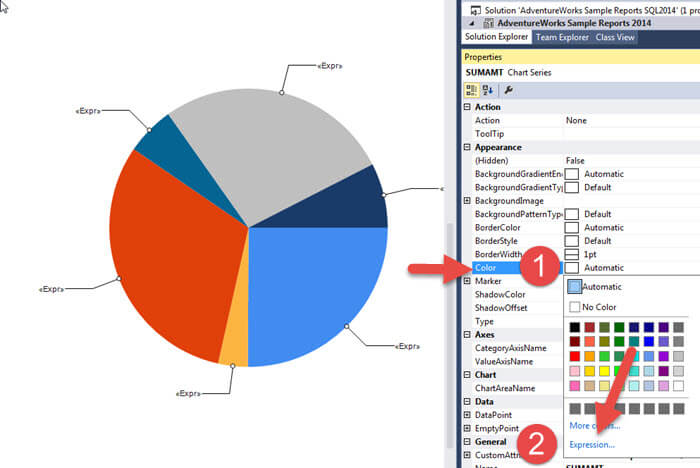Pick the bright yellow palette swatch
Image resolution: width=700 pixels, height=468 pixels.
(x=604, y=371)
